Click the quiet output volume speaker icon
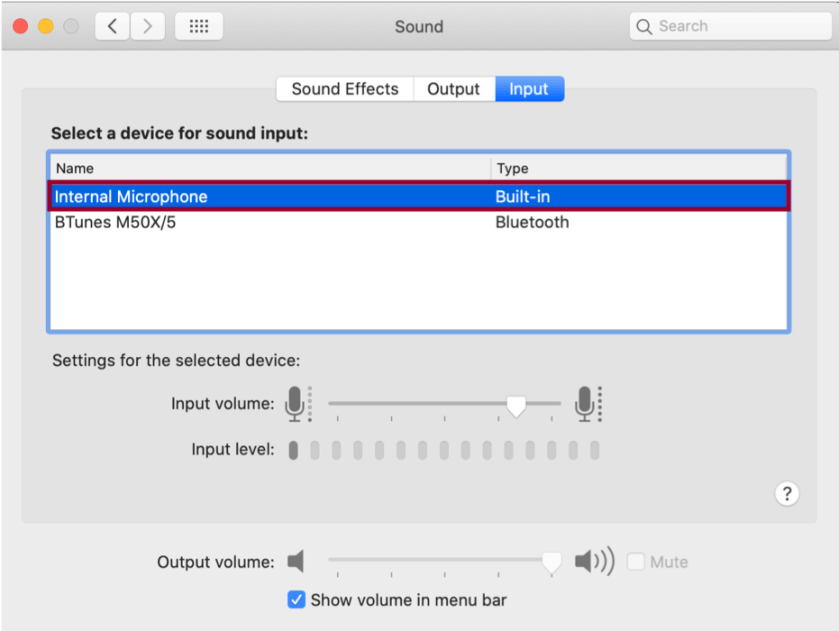 click(296, 562)
